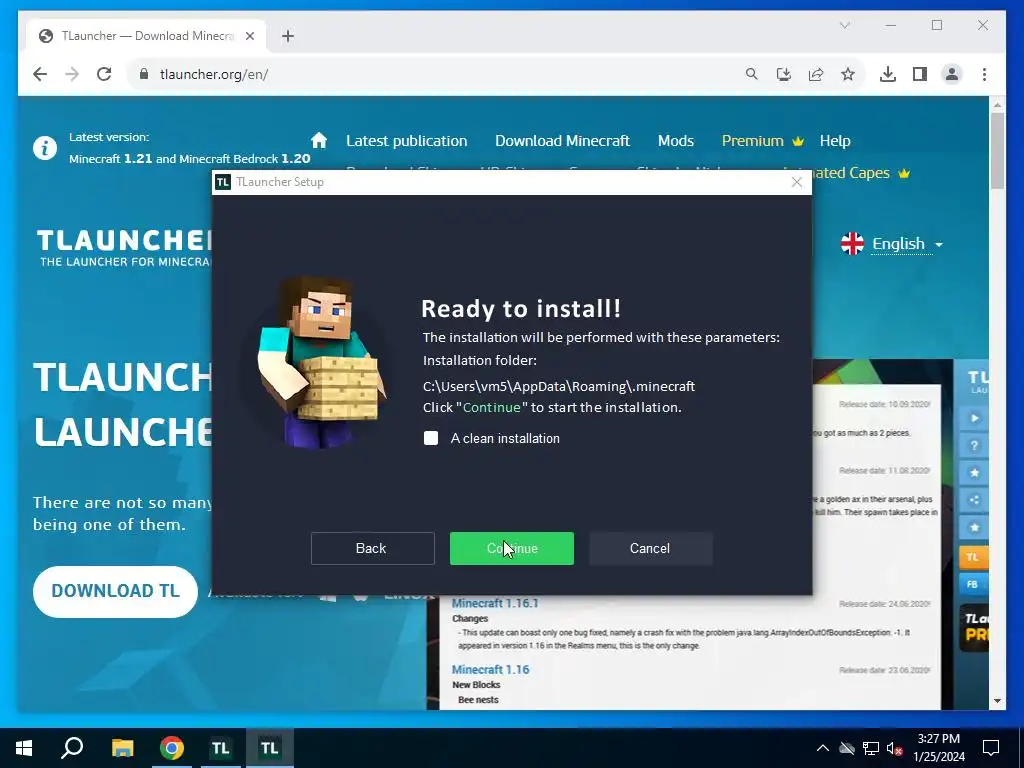Close the TLauncher Setup dialog
Image resolution: width=1024 pixels, height=768 pixels.
[x=797, y=182]
